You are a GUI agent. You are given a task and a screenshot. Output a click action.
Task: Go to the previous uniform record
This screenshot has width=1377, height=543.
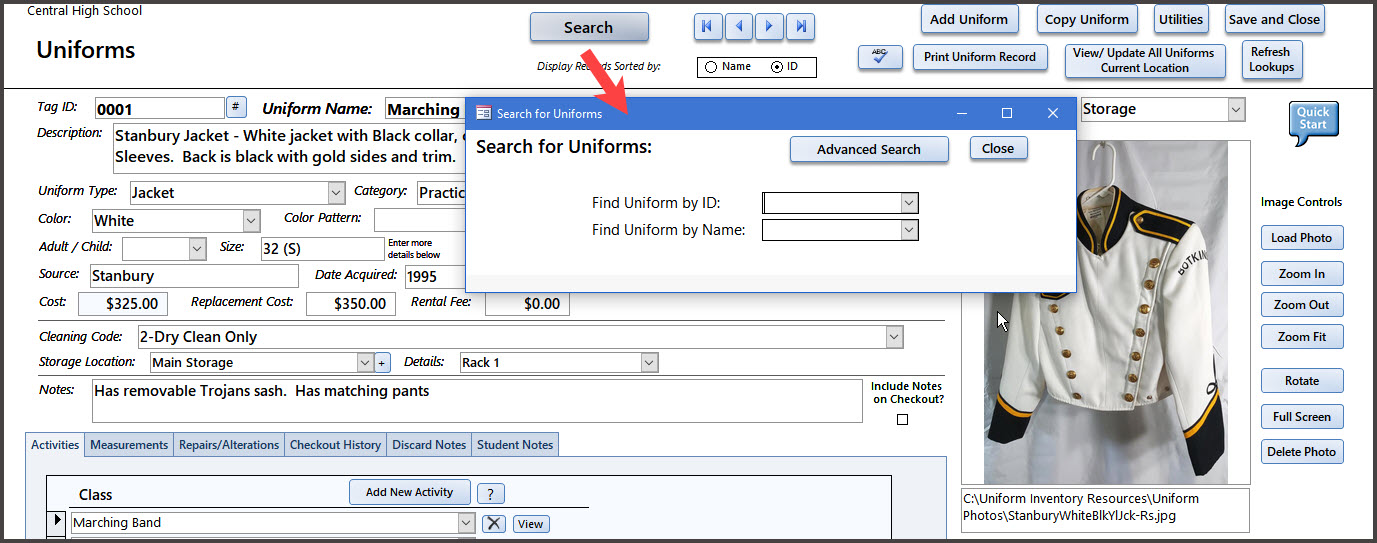pos(738,27)
